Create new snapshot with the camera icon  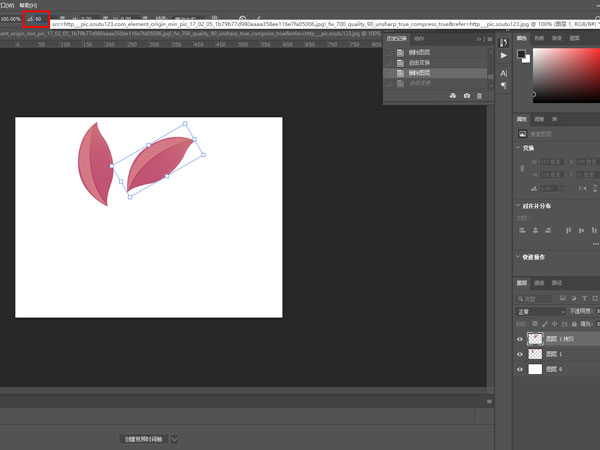[467, 95]
